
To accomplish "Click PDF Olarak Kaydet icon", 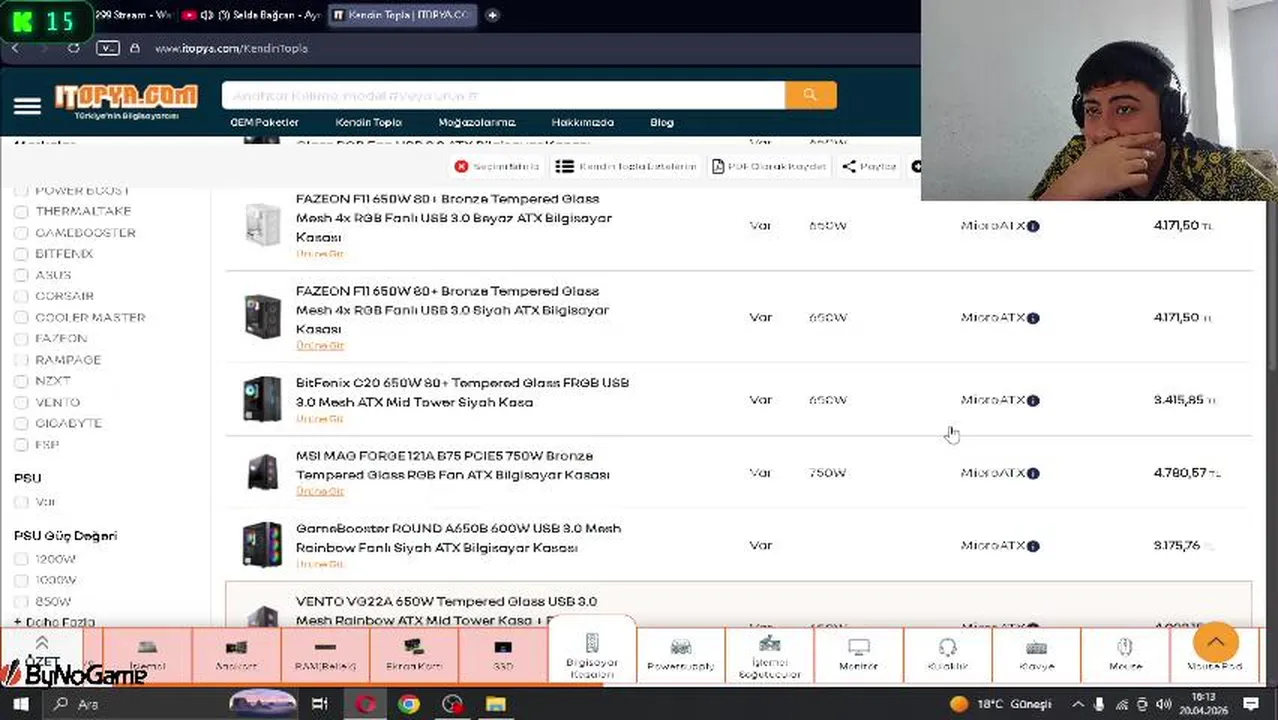I will 718,166.
